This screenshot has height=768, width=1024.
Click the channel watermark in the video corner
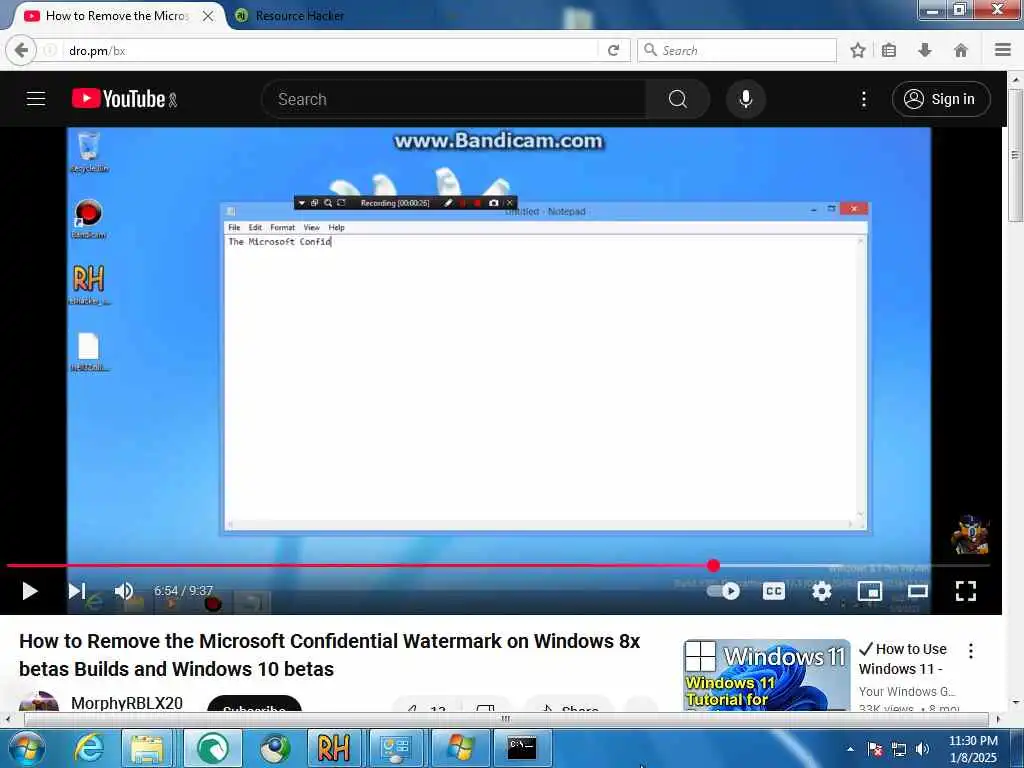click(x=971, y=535)
